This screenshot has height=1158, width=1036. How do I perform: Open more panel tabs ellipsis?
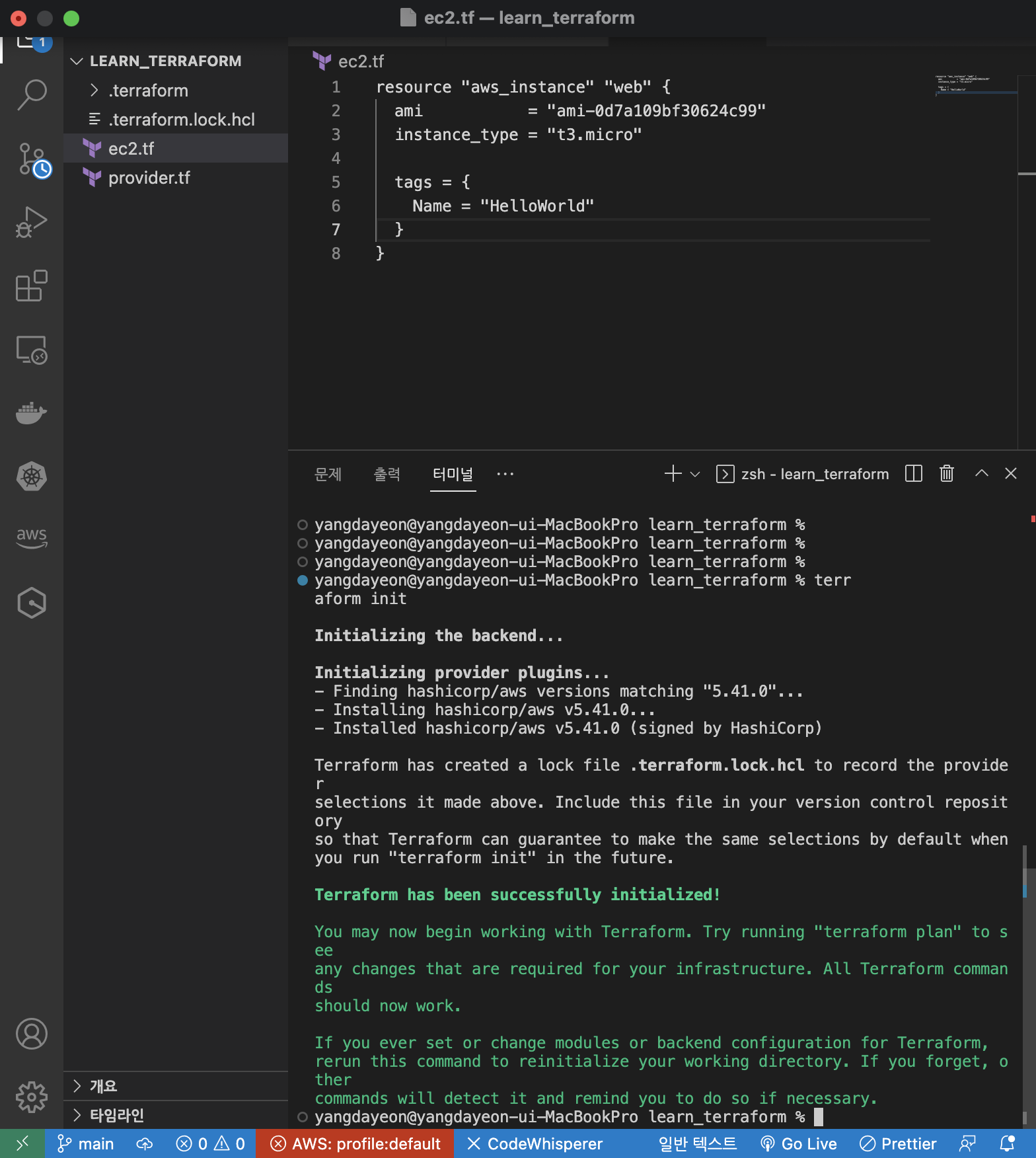(x=505, y=474)
